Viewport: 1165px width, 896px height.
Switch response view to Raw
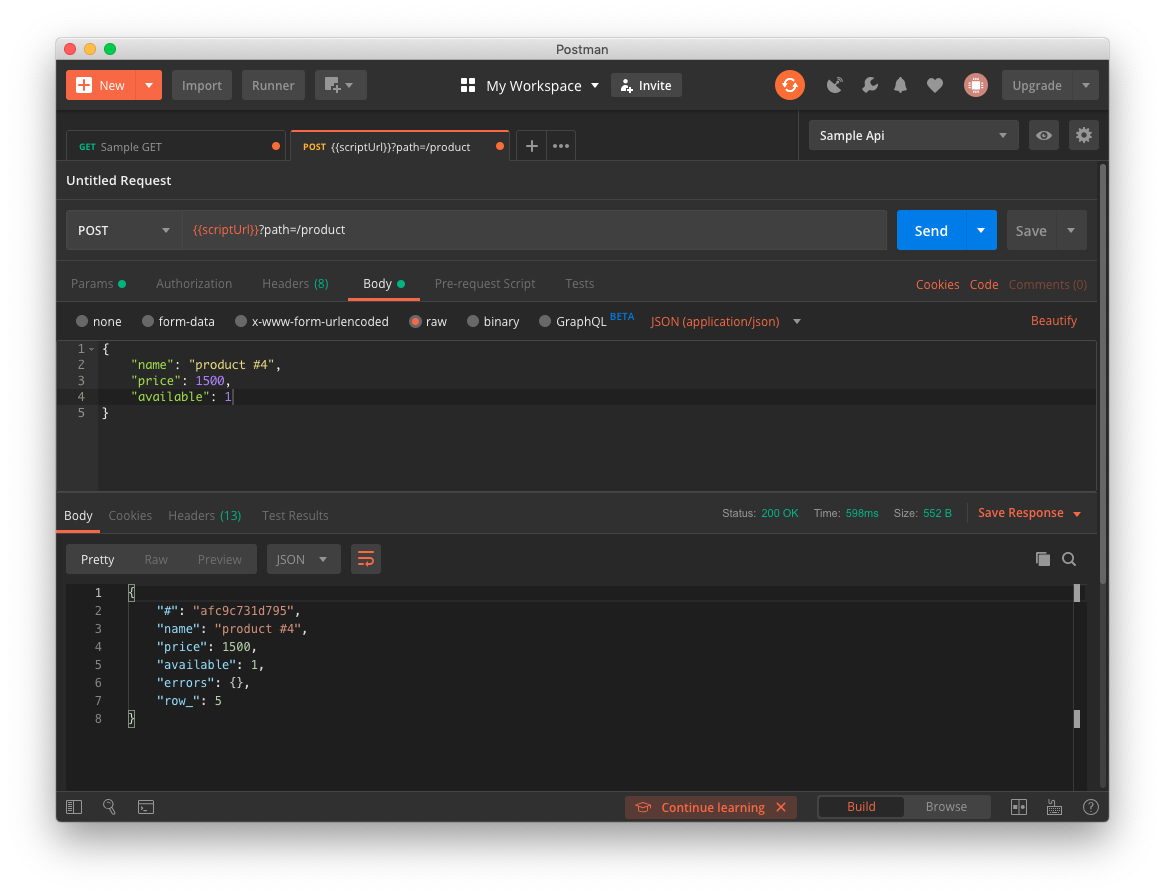click(x=156, y=559)
